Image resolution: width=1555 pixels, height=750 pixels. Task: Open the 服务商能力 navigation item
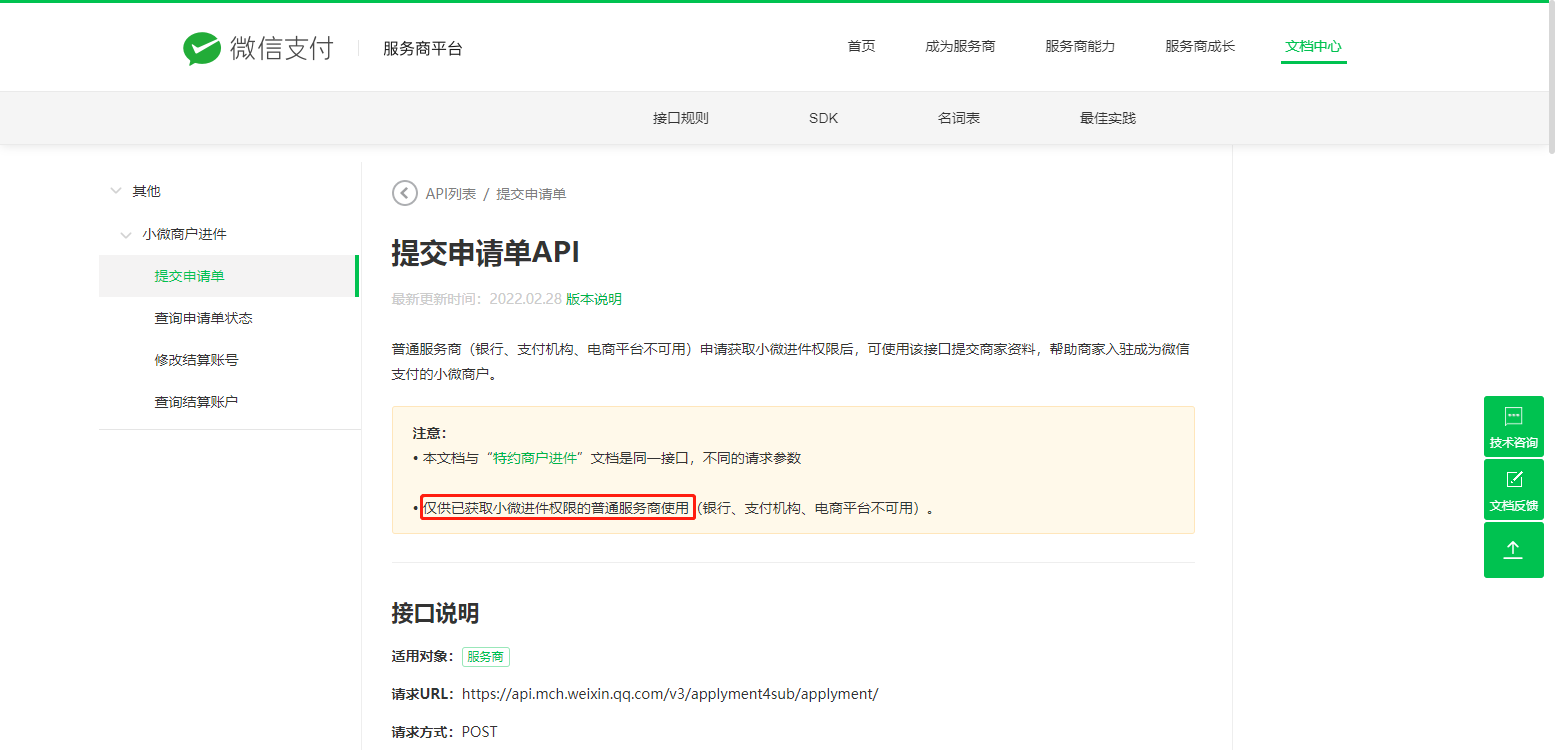click(x=1080, y=46)
